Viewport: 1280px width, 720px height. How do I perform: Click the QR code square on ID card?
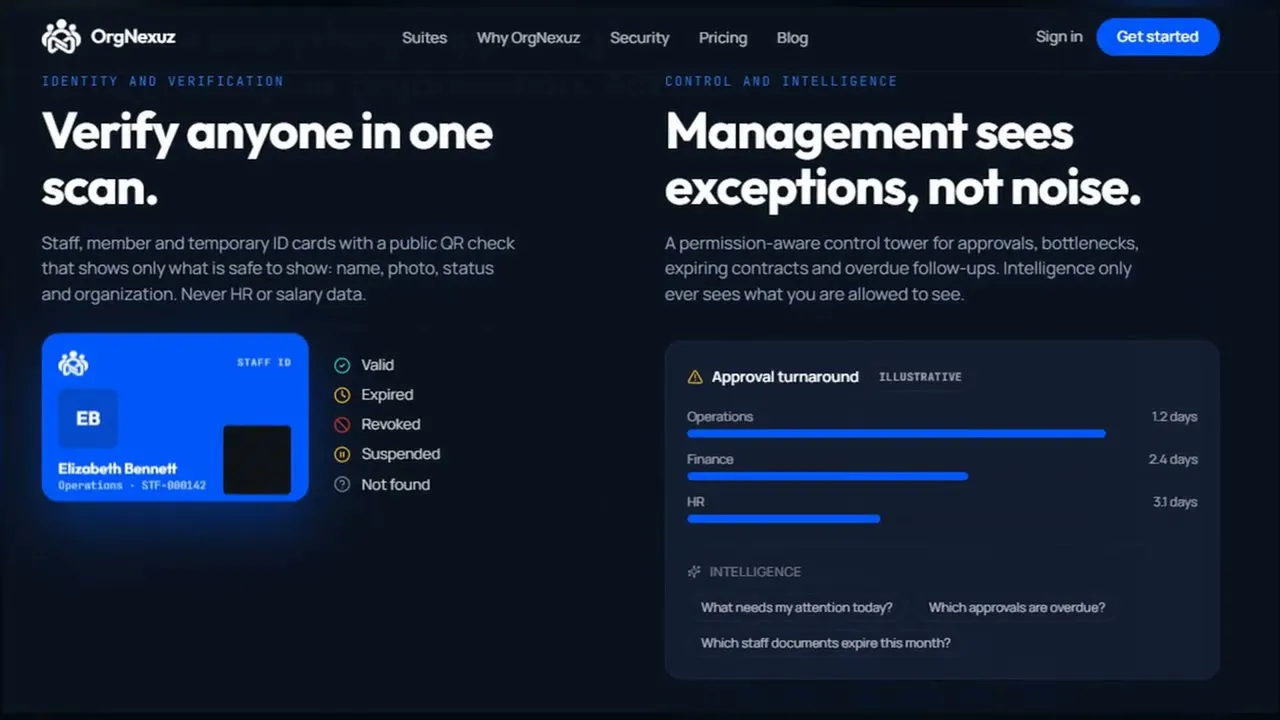pyautogui.click(x=257, y=459)
